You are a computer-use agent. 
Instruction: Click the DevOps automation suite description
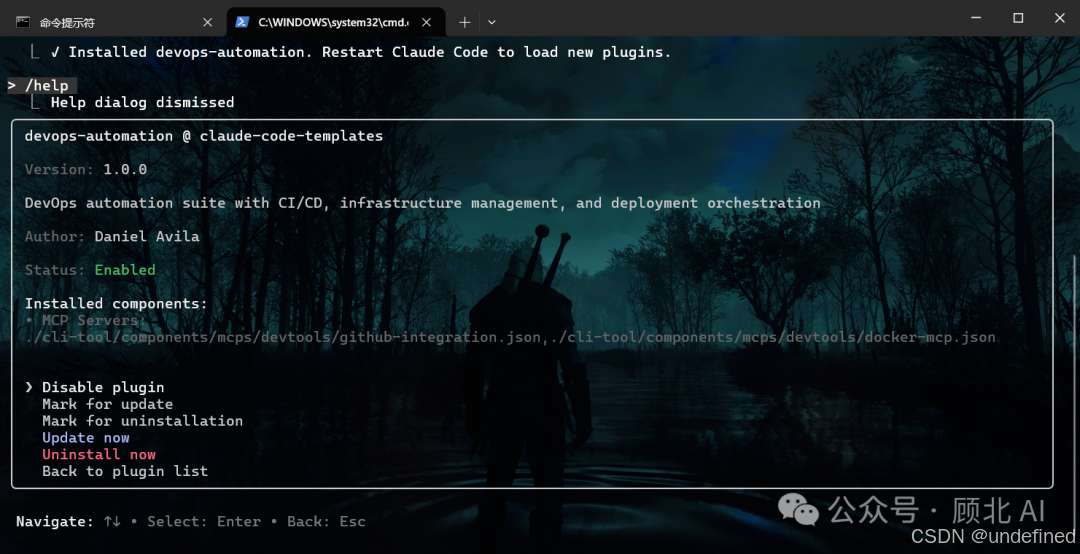click(x=422, y=203)
